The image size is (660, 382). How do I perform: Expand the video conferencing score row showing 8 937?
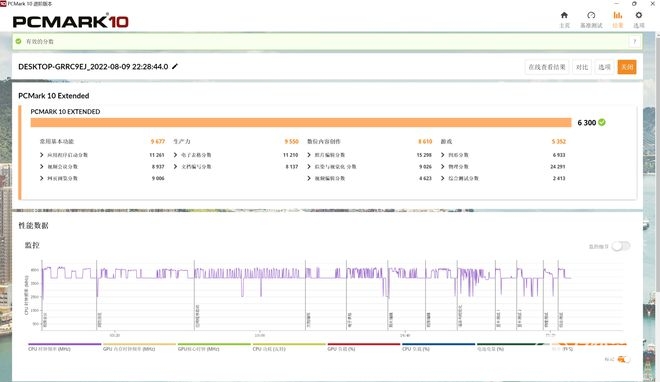click(x=102, y=167)
